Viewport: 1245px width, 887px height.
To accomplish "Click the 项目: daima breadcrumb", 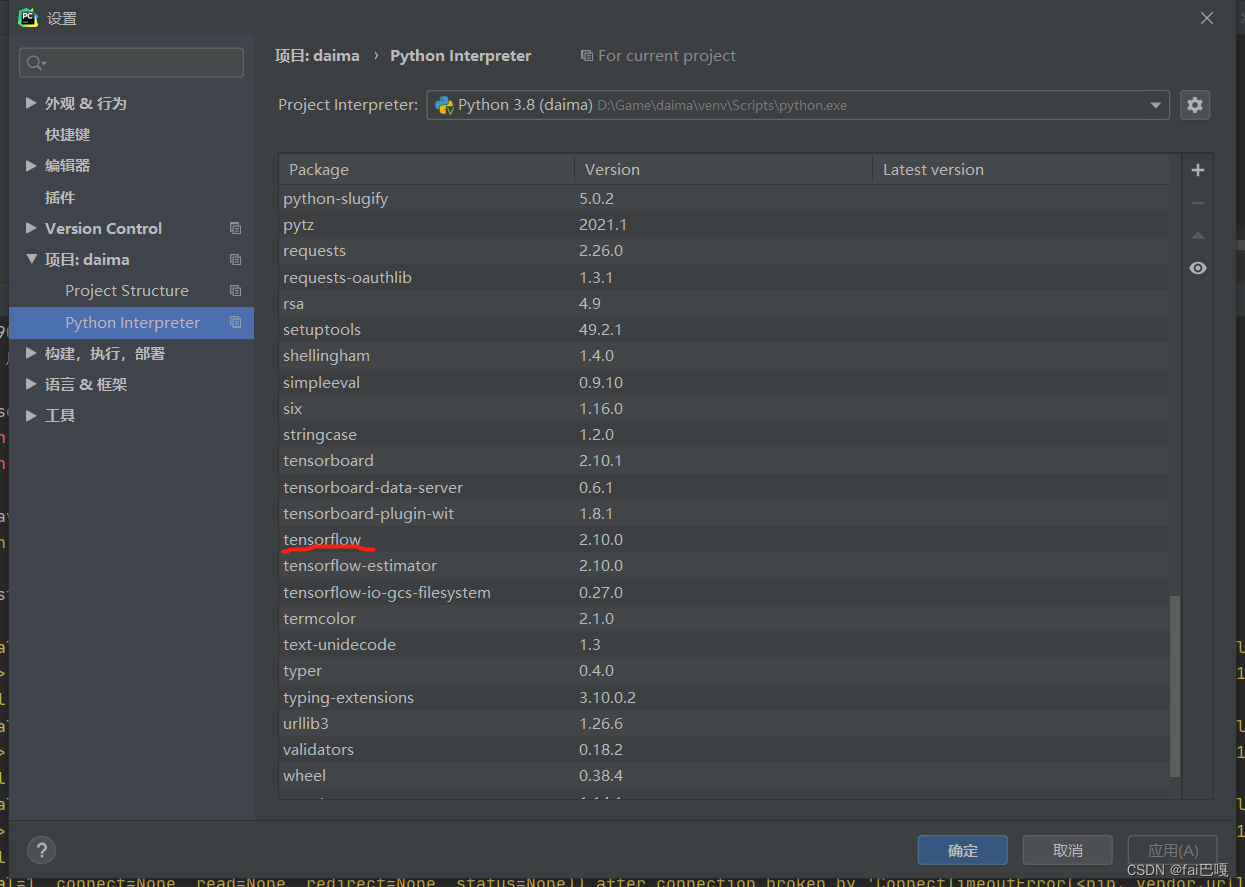I will coord(317,56).
